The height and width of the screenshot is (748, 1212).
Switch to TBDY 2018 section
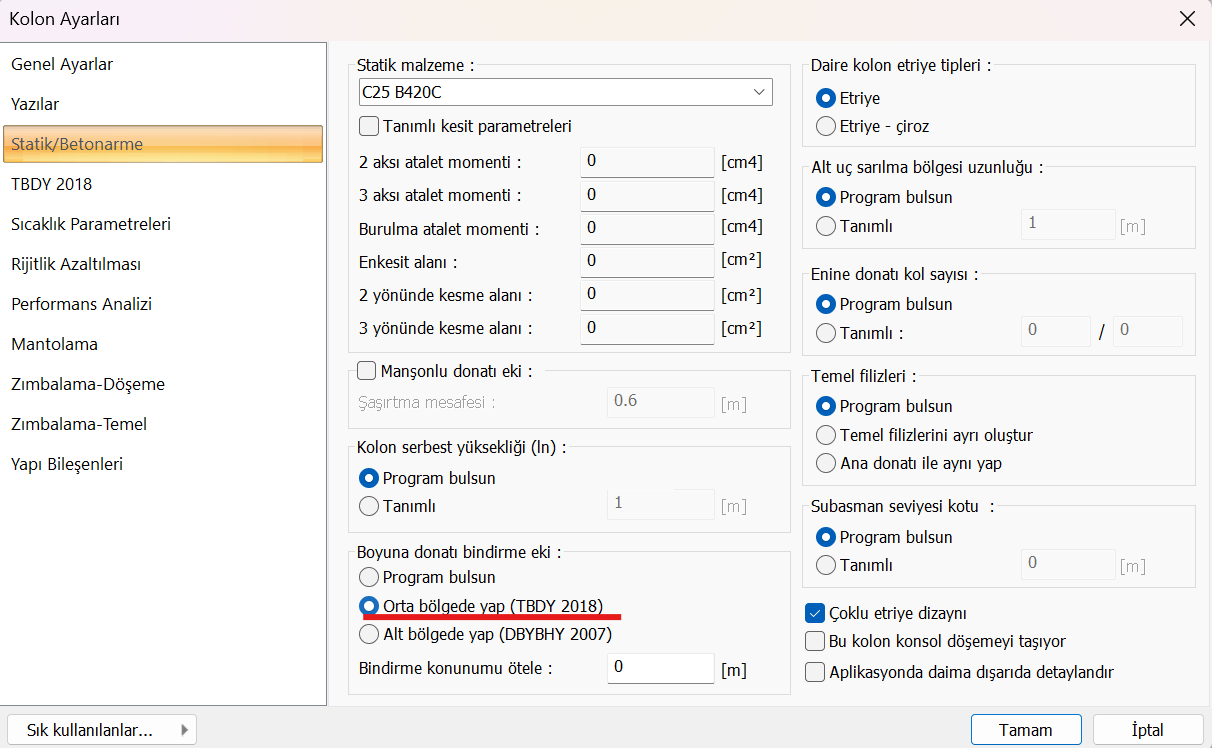[163, 184]
